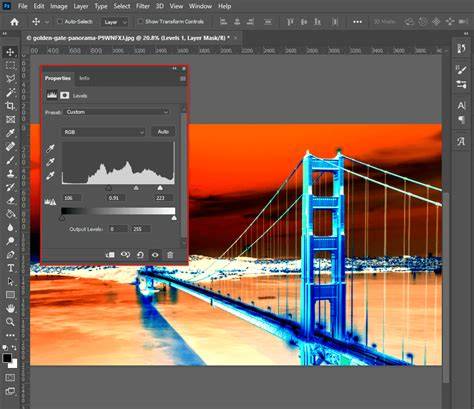Screen dimensions: 474x409
Task: Select the Hand tool
Action: [x=10, y=308]
